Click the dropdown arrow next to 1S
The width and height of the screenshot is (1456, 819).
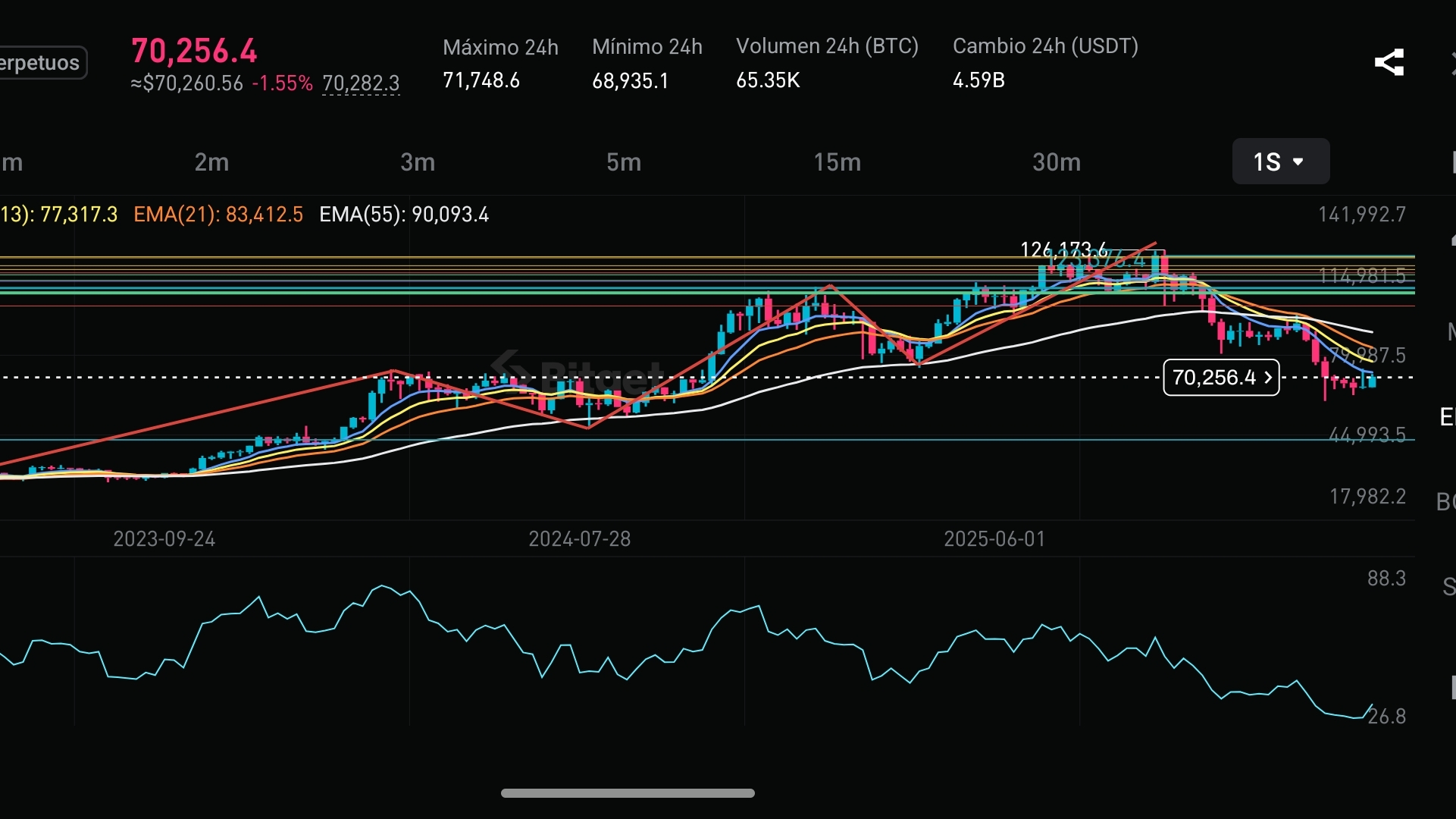click(x=1298, y=162)
